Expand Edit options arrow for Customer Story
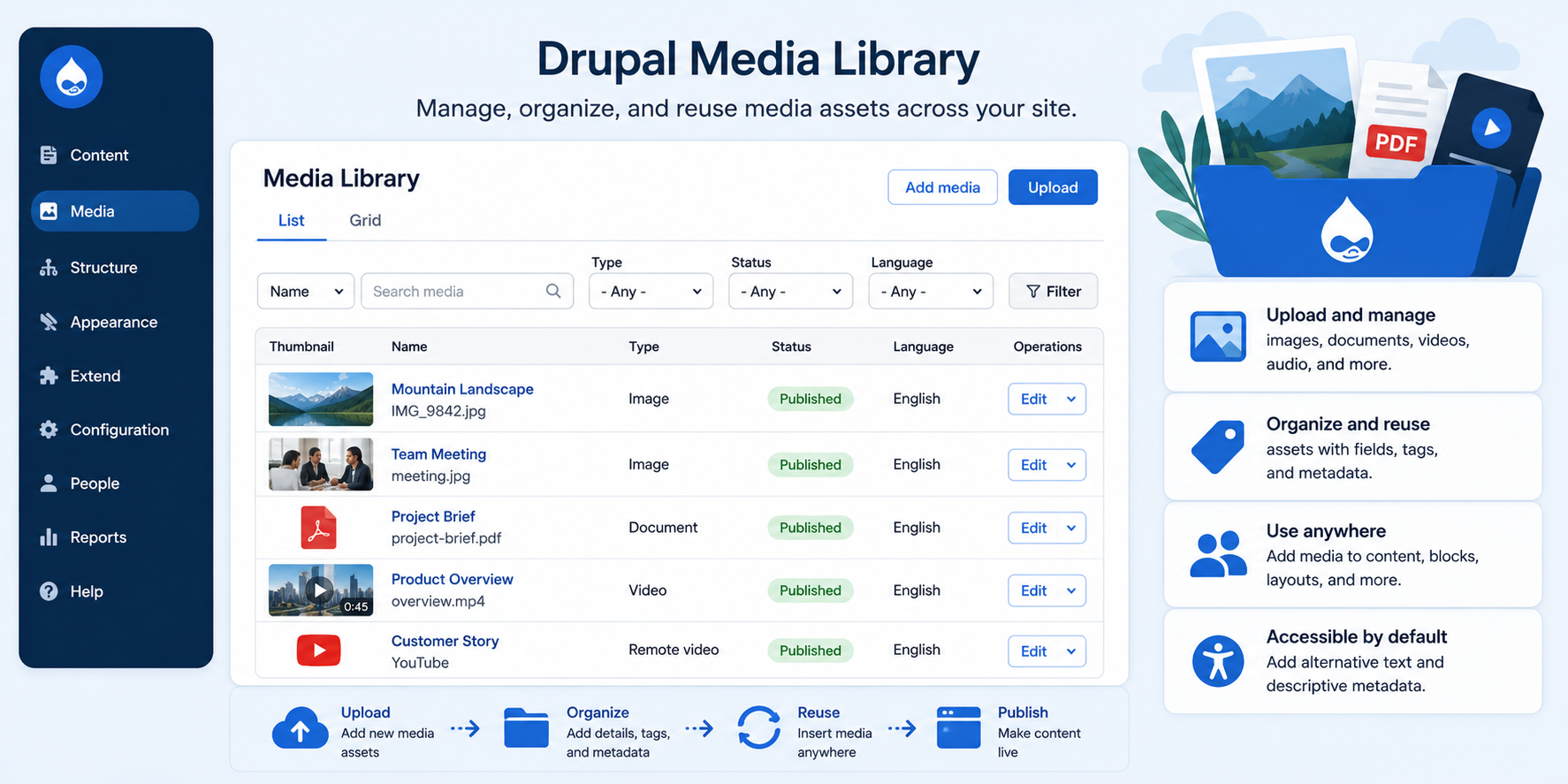The height and width of the screenshot is (784, 1568). pos(1071,651)
